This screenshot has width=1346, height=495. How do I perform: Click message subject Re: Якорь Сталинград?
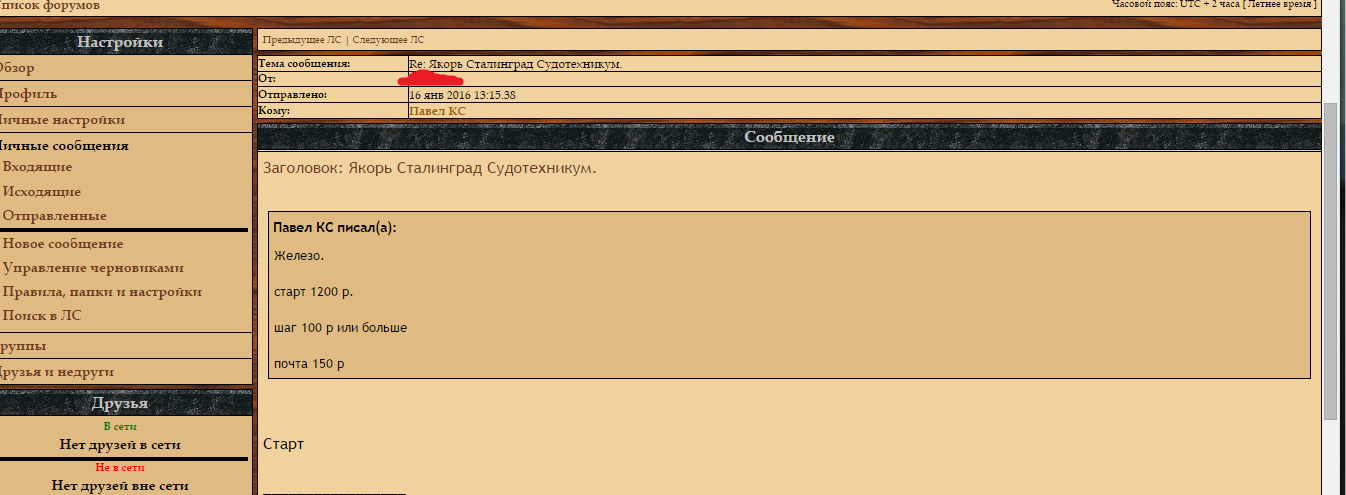pyautogui.click(x=515, y=64)
